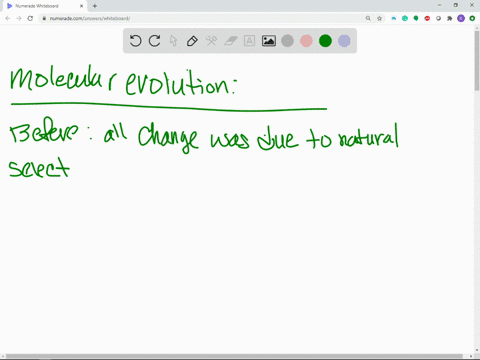The height and width of the screenshot is (360, 480).
Task: Click the green circle icon at far right of toolbar
Action: [472, 18]
